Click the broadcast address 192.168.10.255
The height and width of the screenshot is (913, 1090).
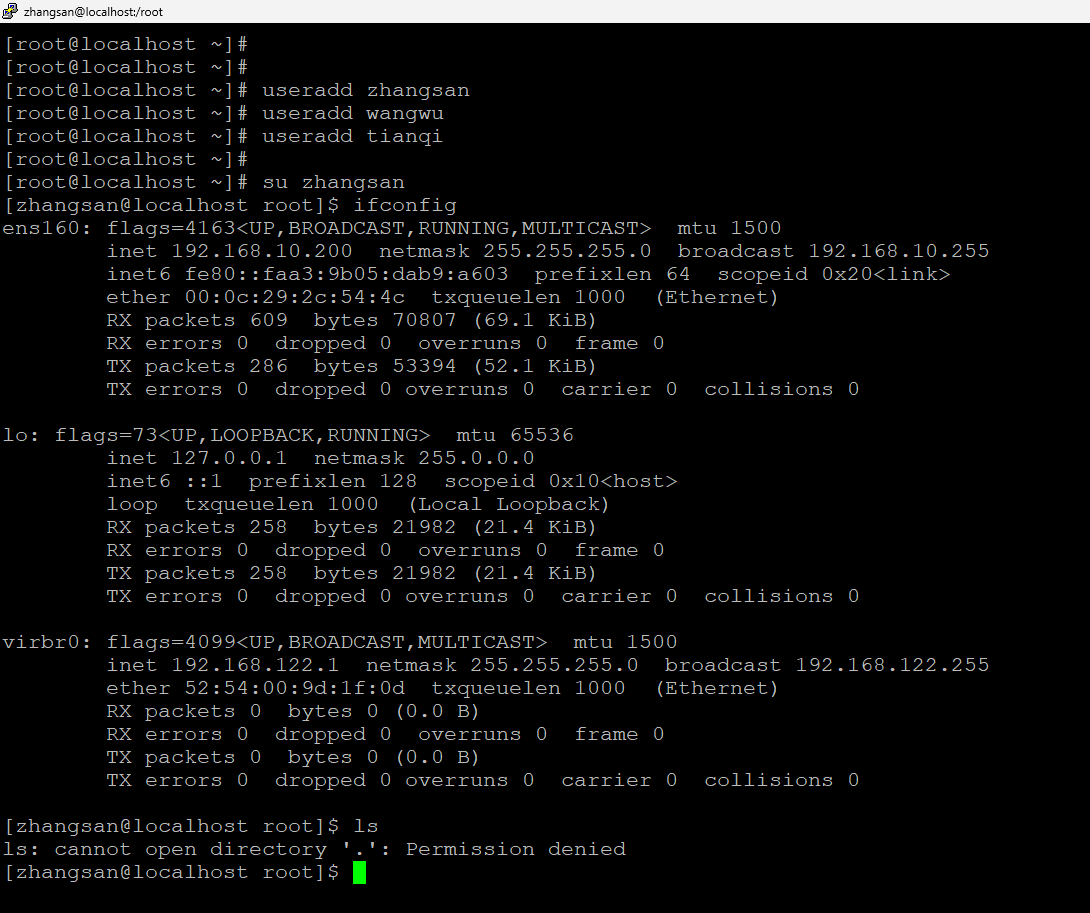[898, 251]
